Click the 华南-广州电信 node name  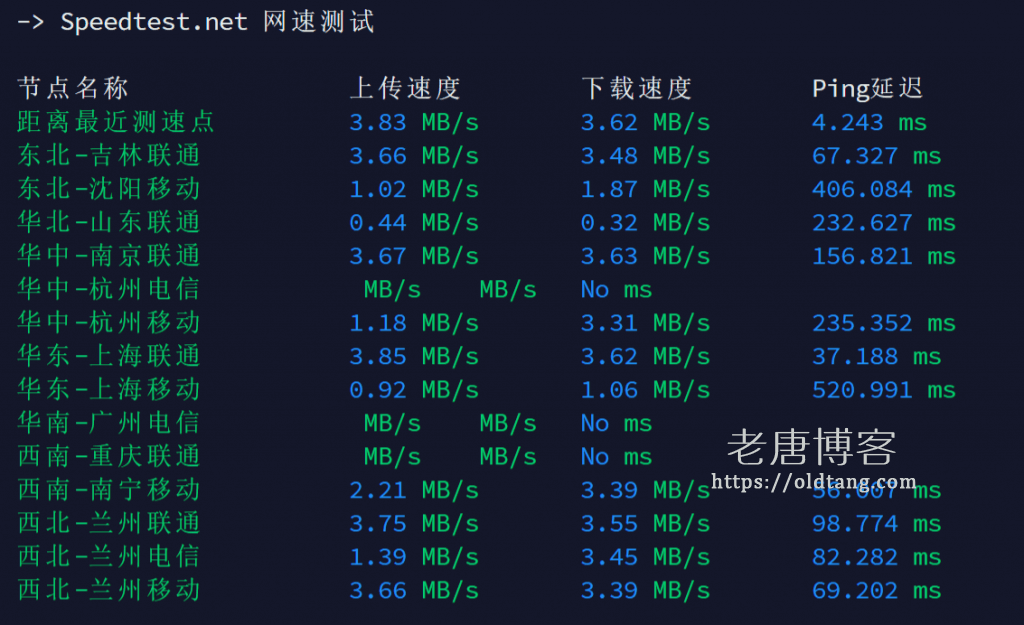click(109, 423)
